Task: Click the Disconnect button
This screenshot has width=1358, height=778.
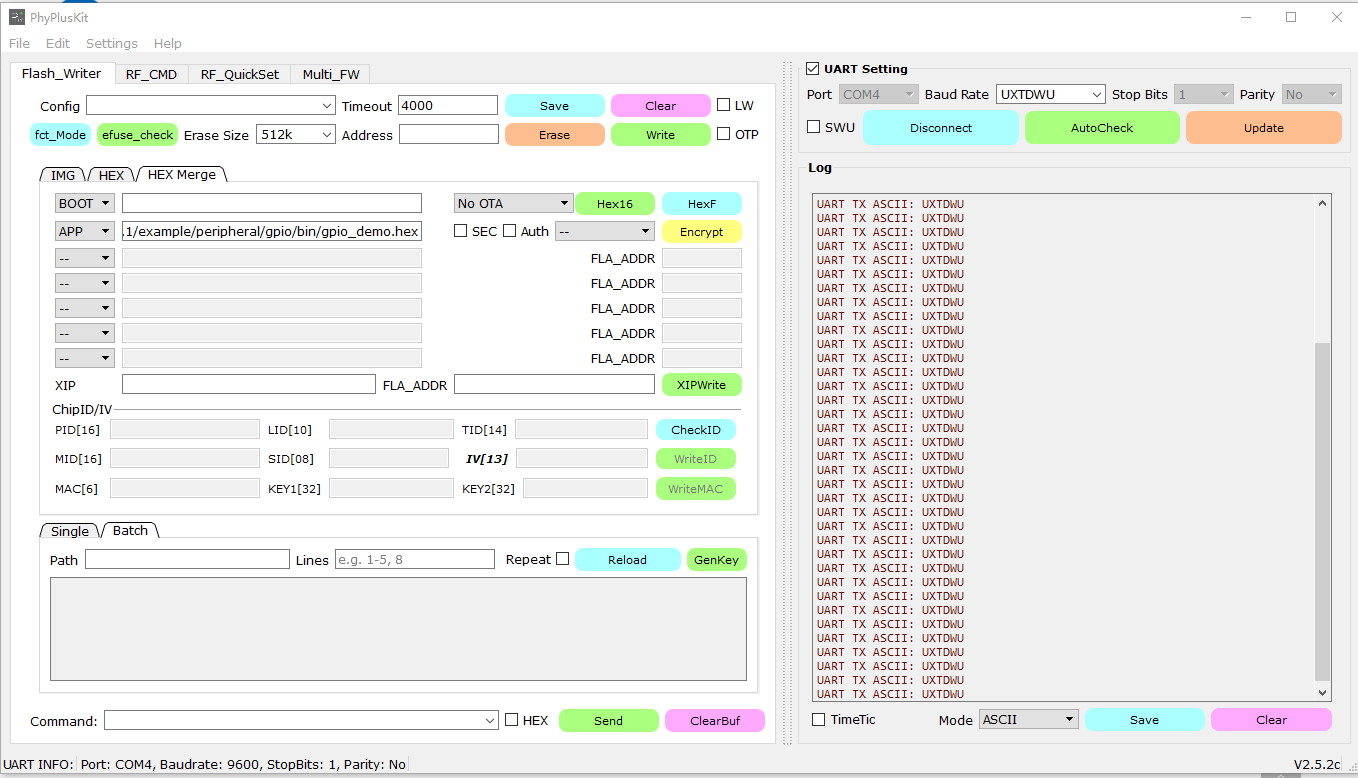Action: click(941, 128)
